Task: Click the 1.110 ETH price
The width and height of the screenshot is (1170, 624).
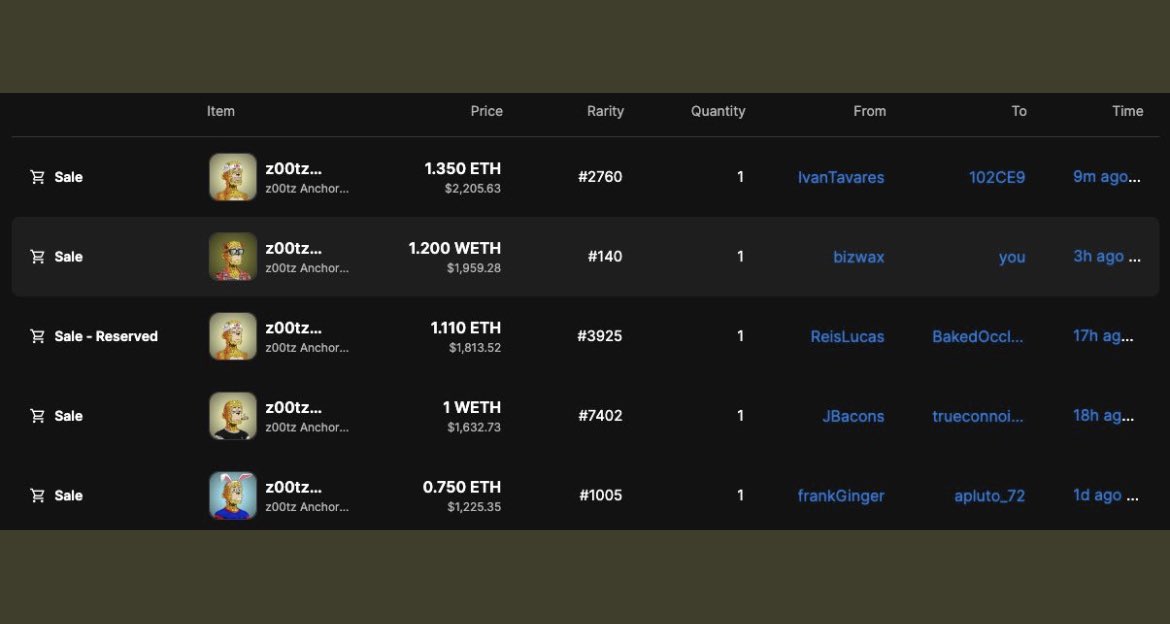Action: coord(466,328)
